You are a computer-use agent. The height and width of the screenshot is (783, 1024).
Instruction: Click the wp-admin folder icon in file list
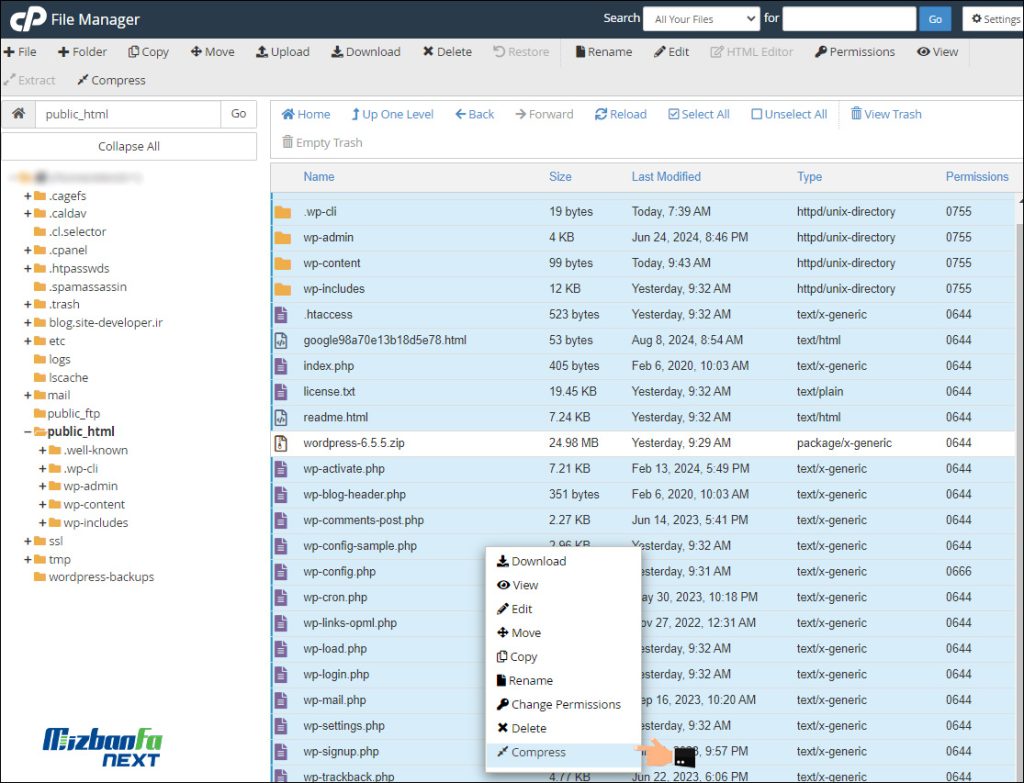[x=282, y=238]
